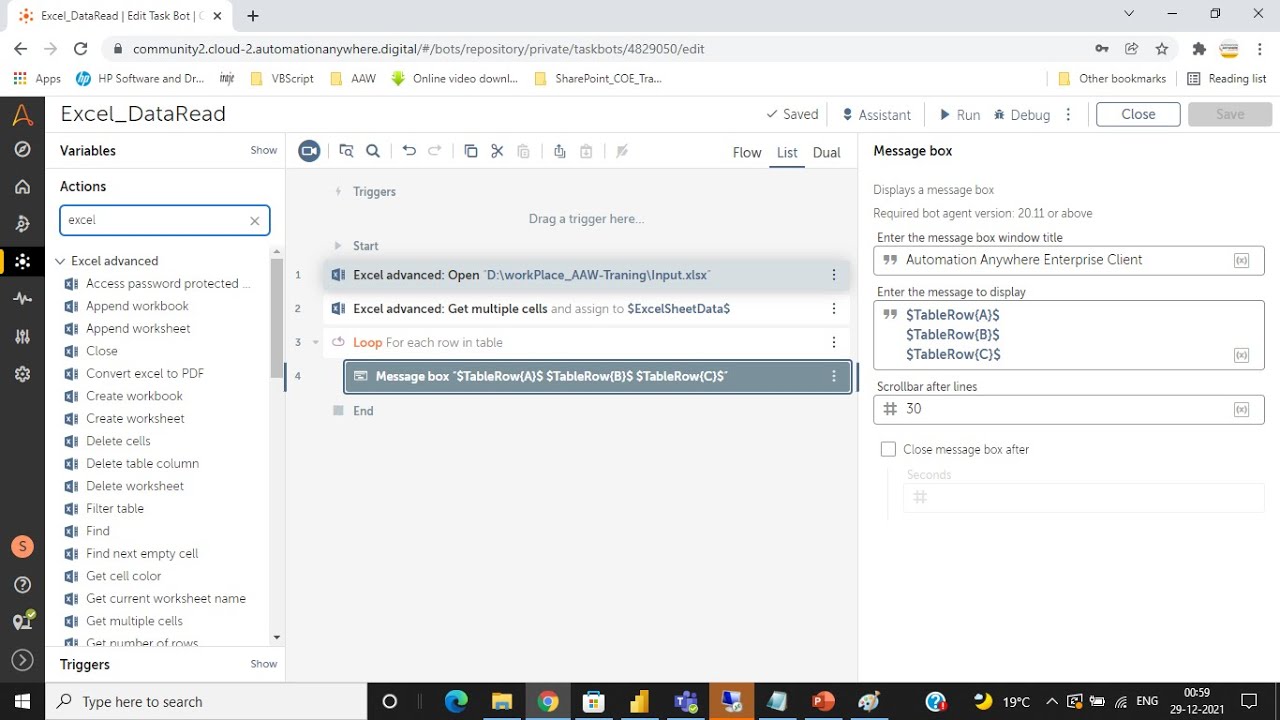Start recording with the camera icon

pyautogui.click(x=309, y=151)
